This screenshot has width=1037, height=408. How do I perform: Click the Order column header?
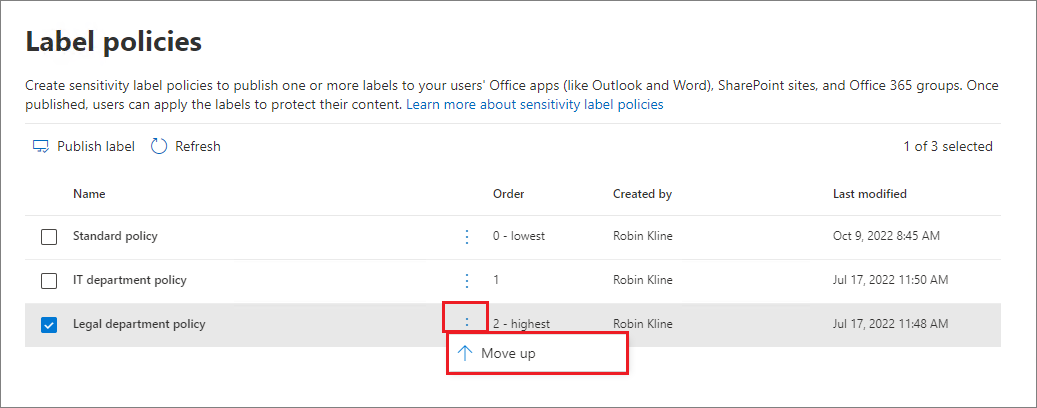coord(508,194)
